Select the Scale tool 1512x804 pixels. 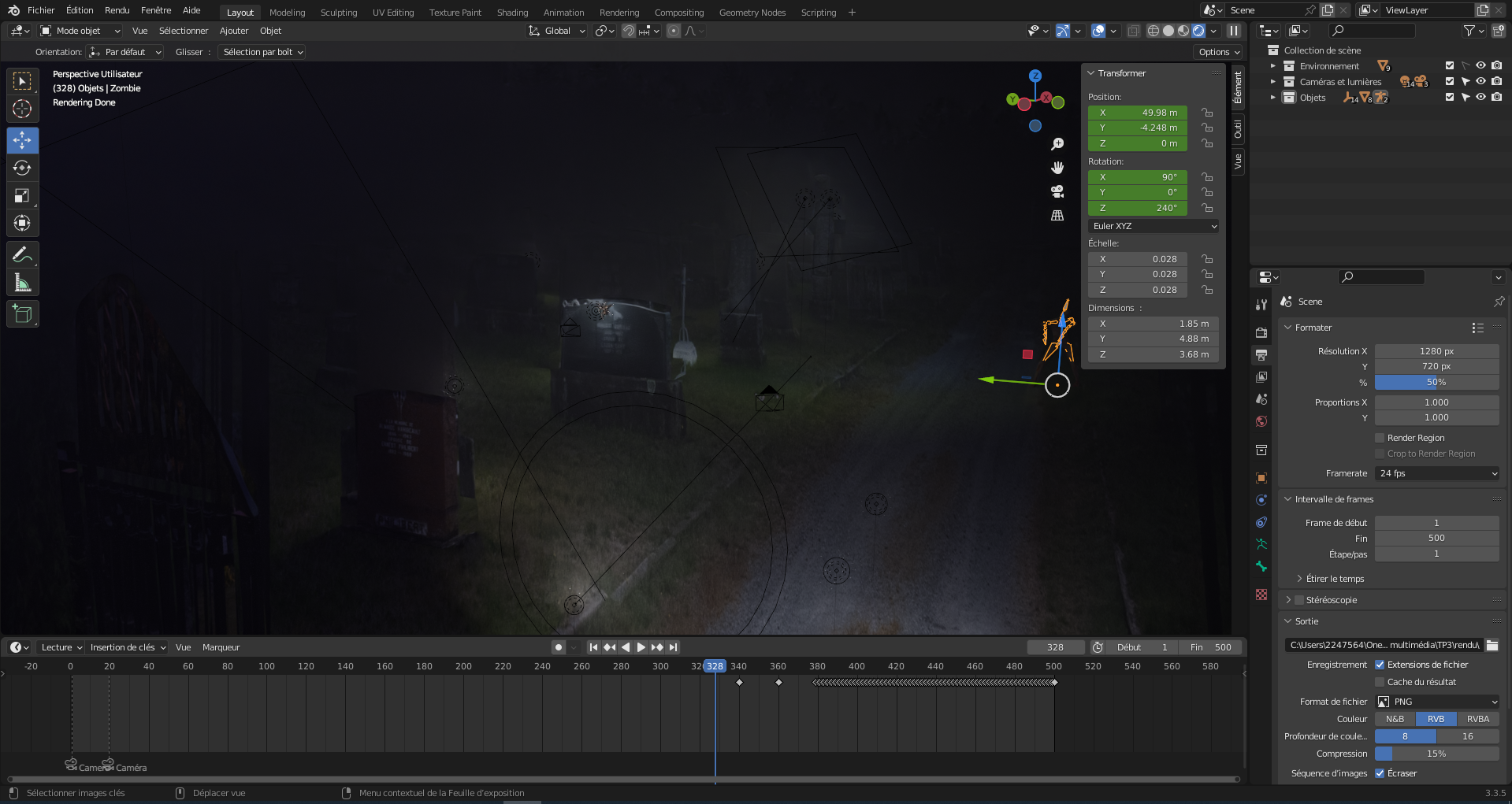(x=22, y=196)
